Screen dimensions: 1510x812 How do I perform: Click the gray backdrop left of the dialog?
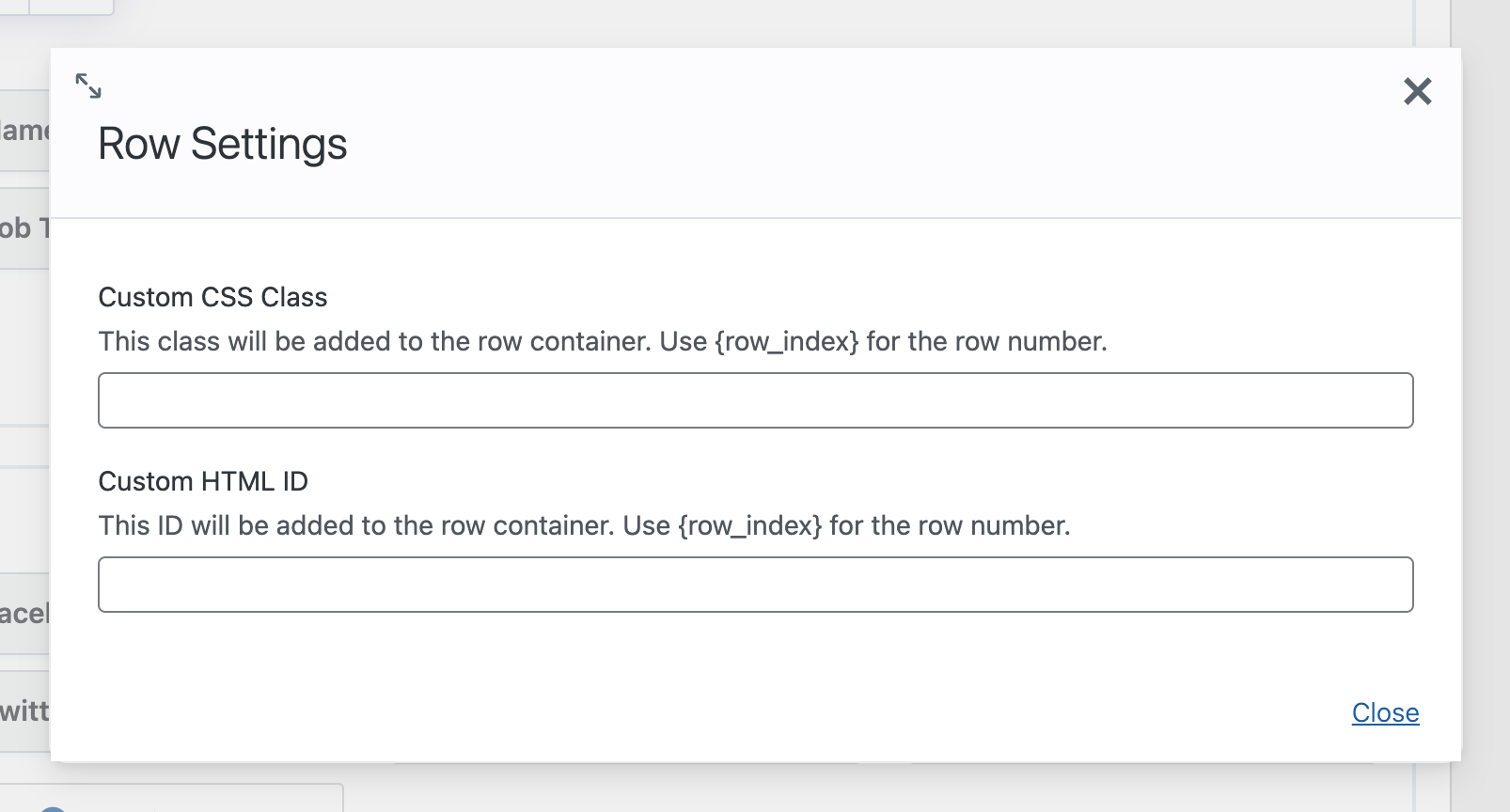click(x=24, y=423)
